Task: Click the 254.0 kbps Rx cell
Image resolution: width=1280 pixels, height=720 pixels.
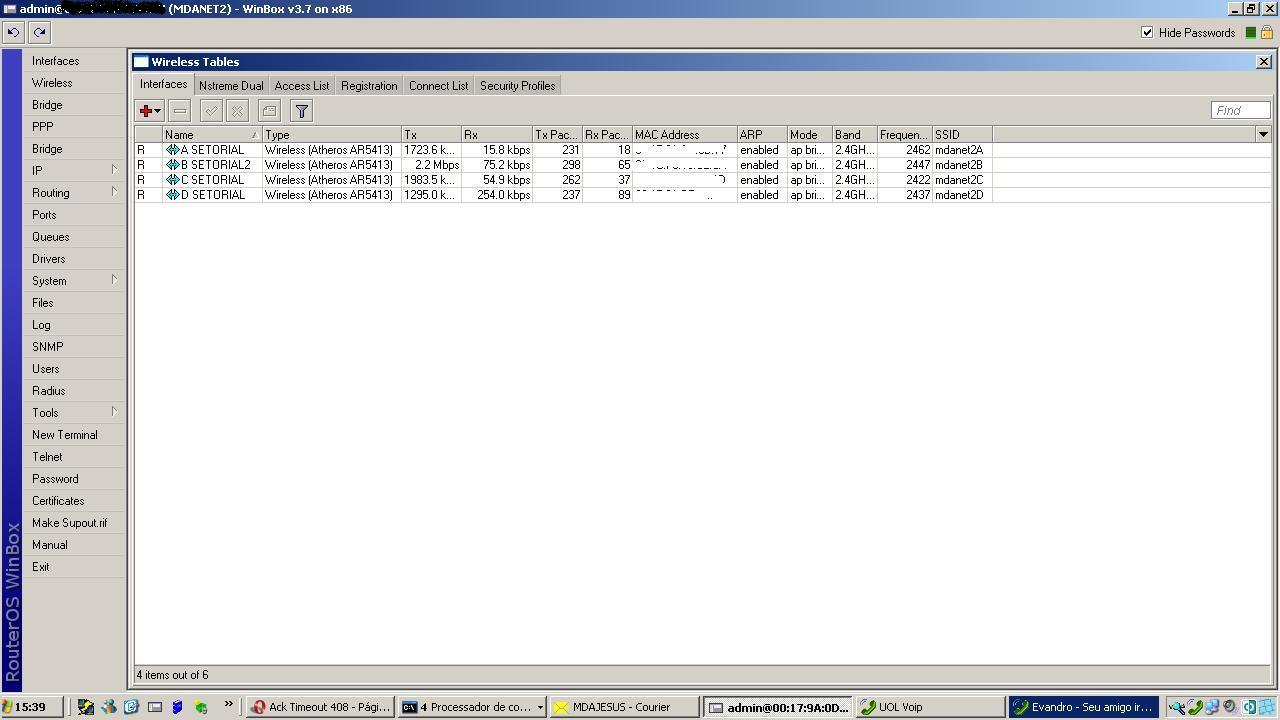Action: (497, 195)
